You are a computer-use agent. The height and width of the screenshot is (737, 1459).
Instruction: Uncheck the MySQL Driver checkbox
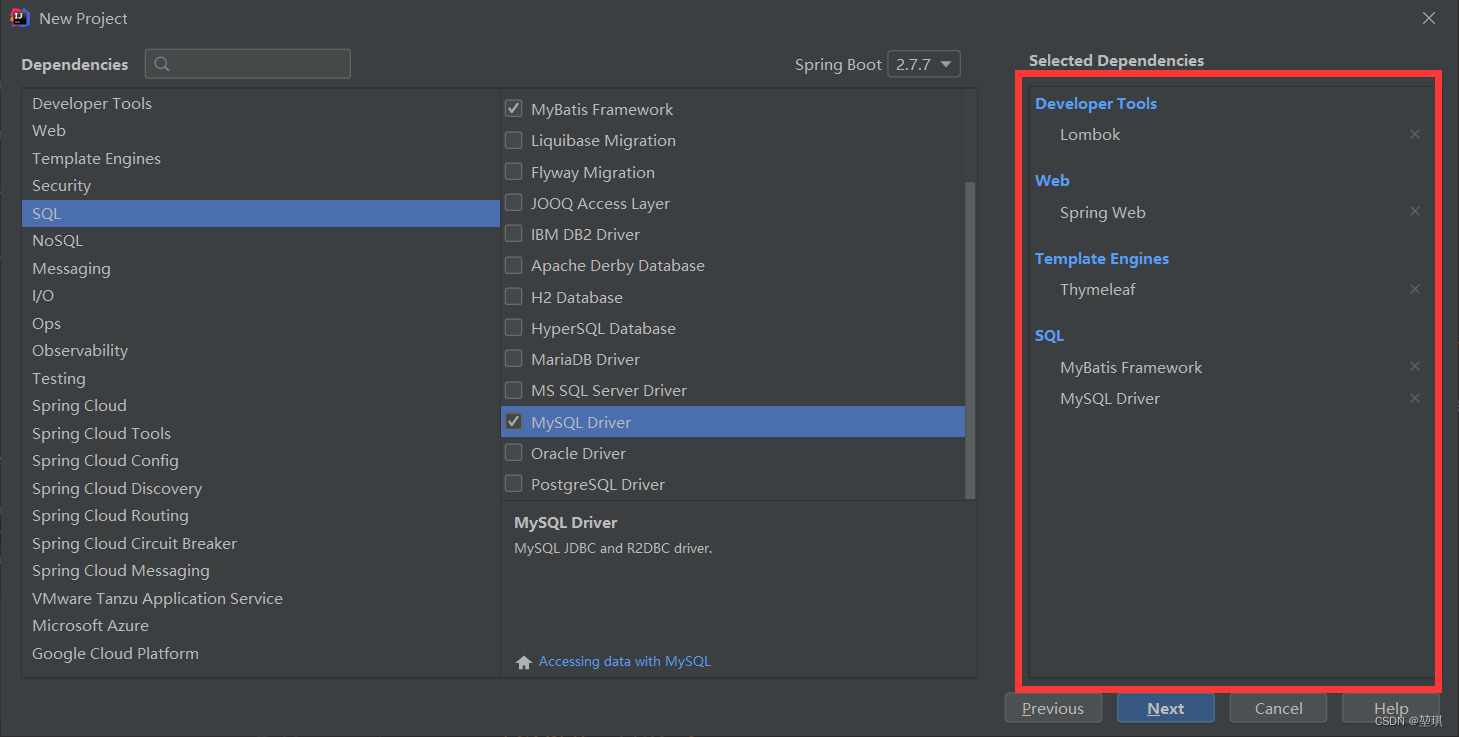click(x=513, y=421)
